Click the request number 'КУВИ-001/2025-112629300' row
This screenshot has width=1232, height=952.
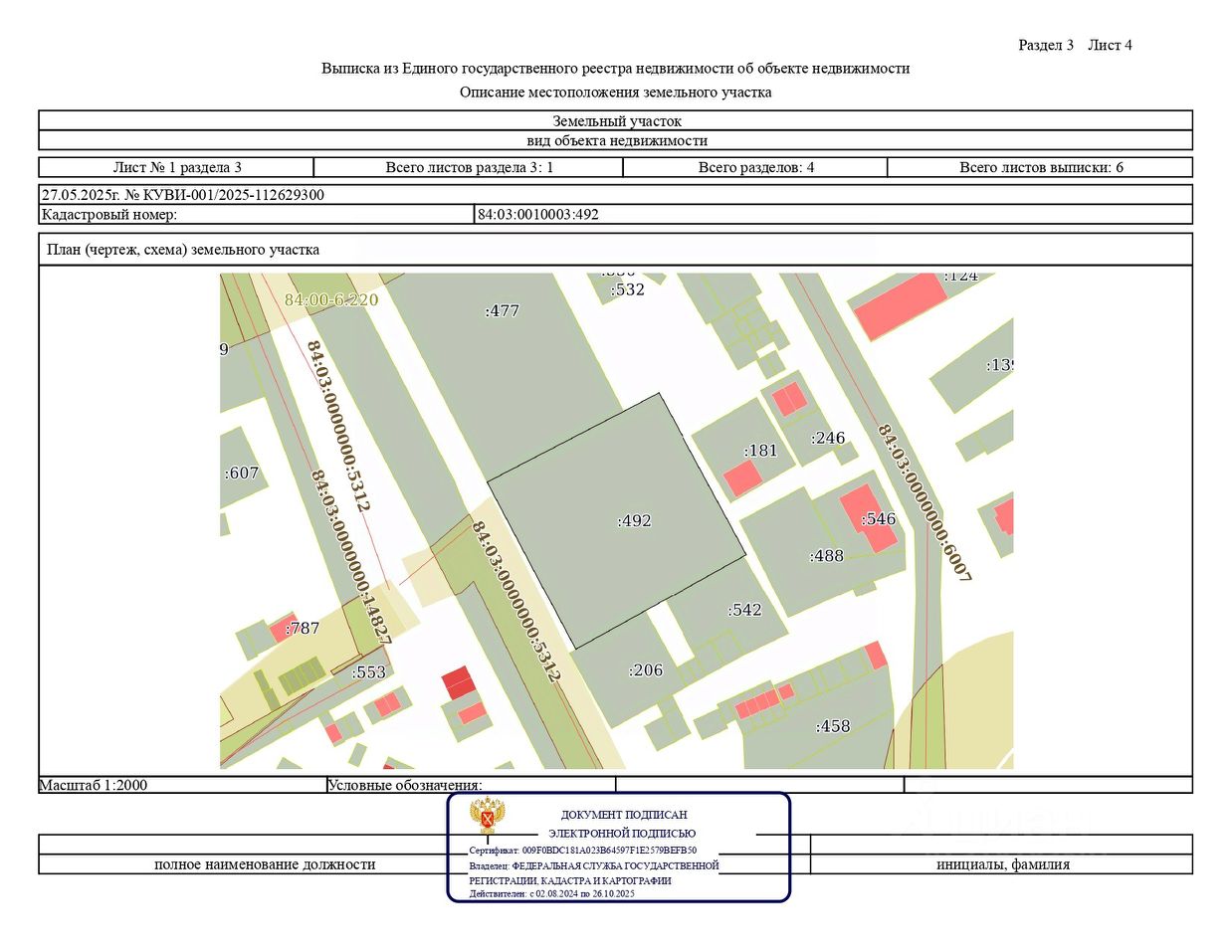[x=616, y=195]
